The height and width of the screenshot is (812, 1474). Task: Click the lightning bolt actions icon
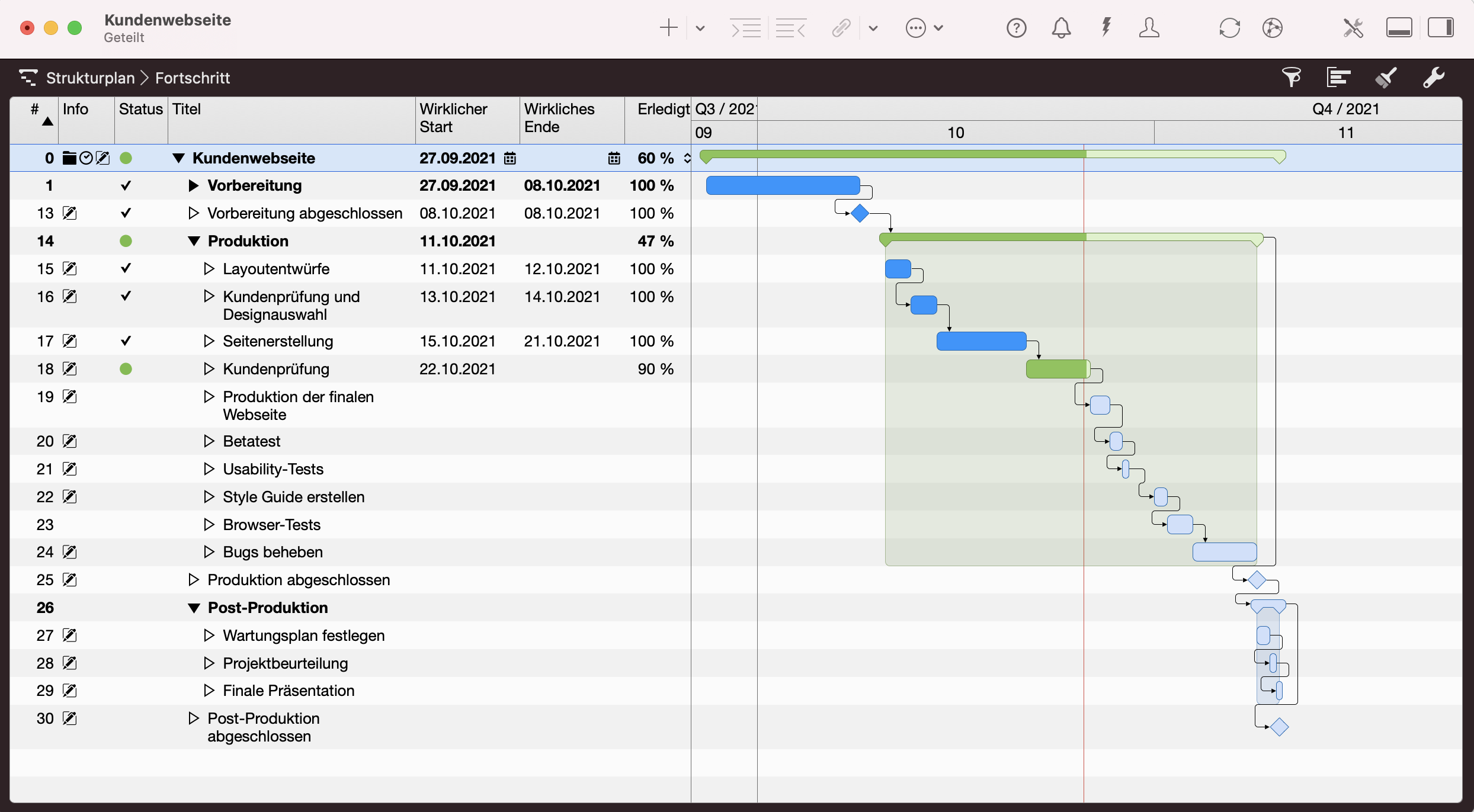point(1105,28)
